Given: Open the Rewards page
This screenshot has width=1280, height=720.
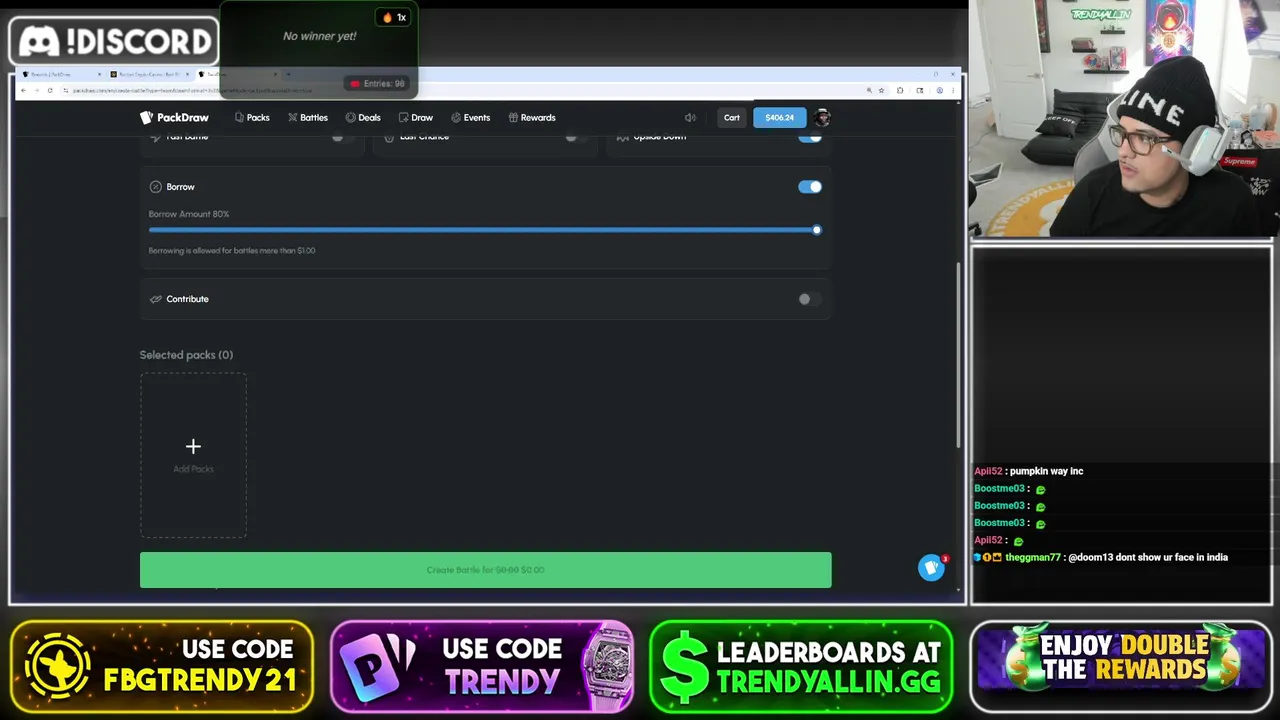Looking at the screenshot, I should click(532, 118).
